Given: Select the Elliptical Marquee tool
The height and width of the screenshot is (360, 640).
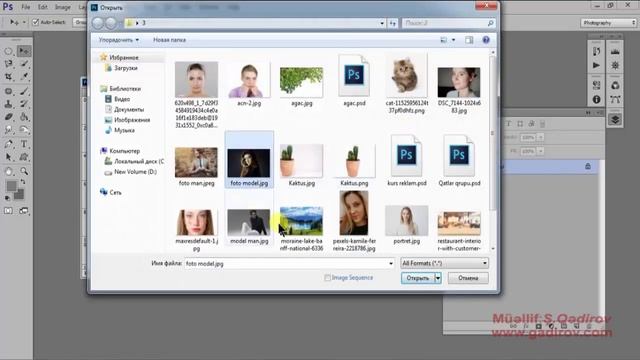Looking at the screenshot, I should (x=9, y=51).
